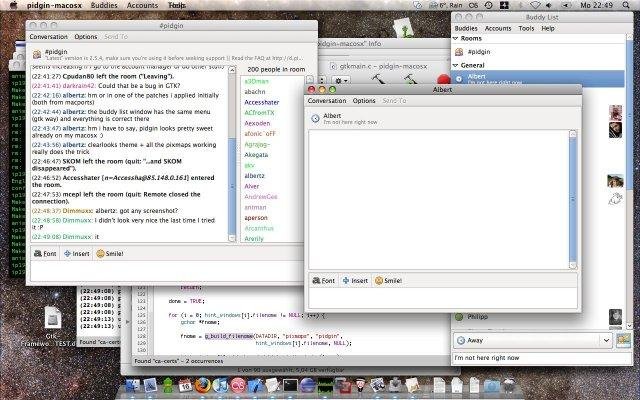Open the gear action dropdown in Xcode toolbar

click(x=342, y=80)
